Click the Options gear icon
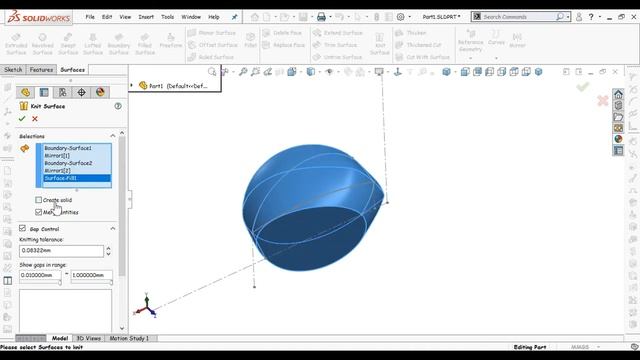Screen dimensions: 640x360 point(400,17)
